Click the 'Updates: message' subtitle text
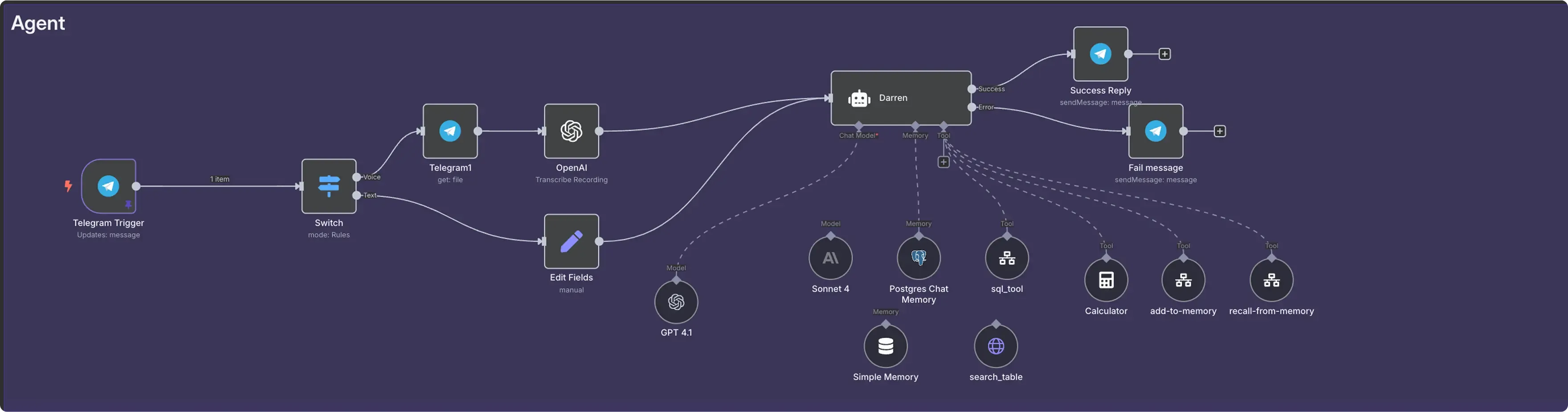Screen dimensions: 1568x412 [108, 235]
